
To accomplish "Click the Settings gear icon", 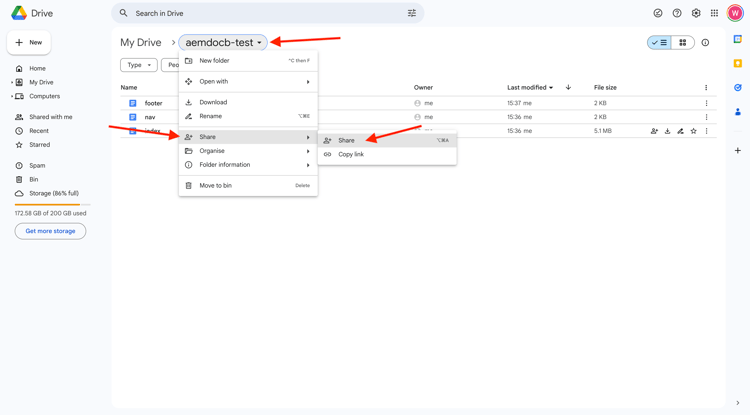I will click(696, 13).
